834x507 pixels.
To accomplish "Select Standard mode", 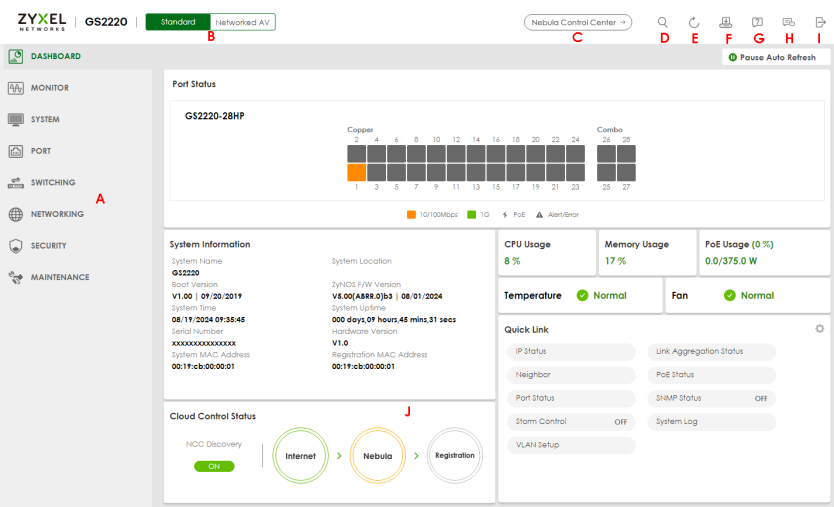I will click(x=178, y=22).
